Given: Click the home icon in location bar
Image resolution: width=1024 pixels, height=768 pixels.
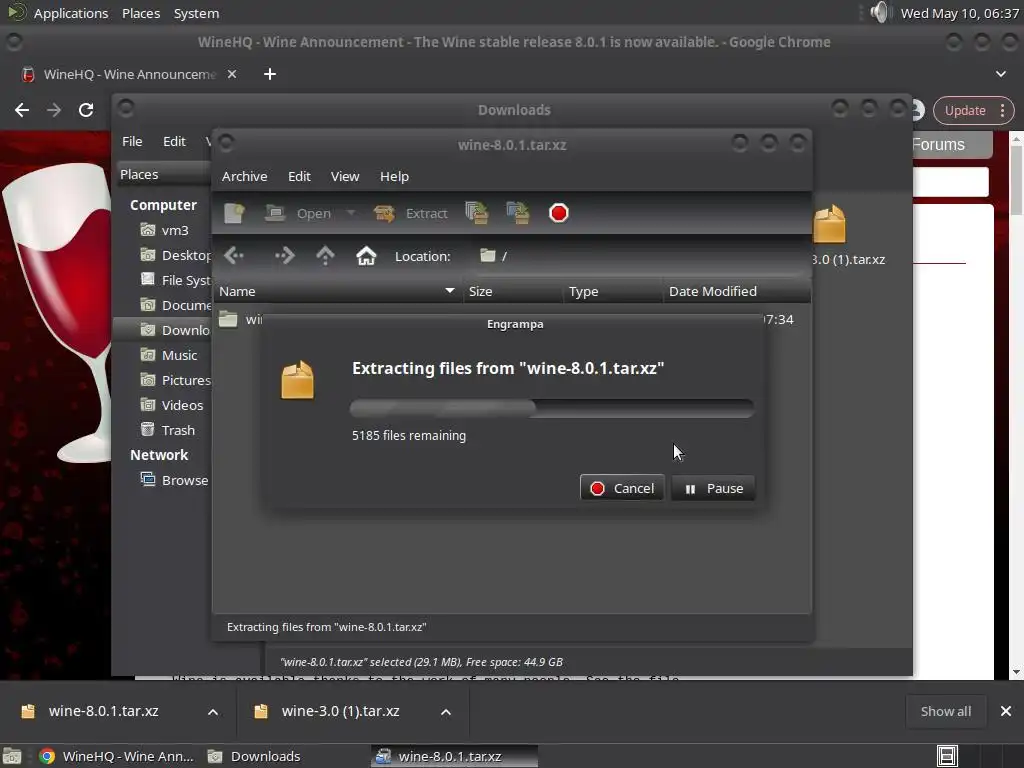Looking at the screenshot, I should coord(366,256).
